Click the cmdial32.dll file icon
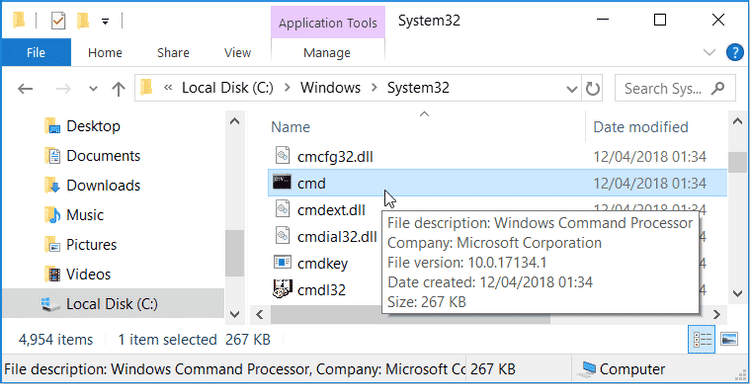Screen dimensions: 750x384 (x=282, y=235)
